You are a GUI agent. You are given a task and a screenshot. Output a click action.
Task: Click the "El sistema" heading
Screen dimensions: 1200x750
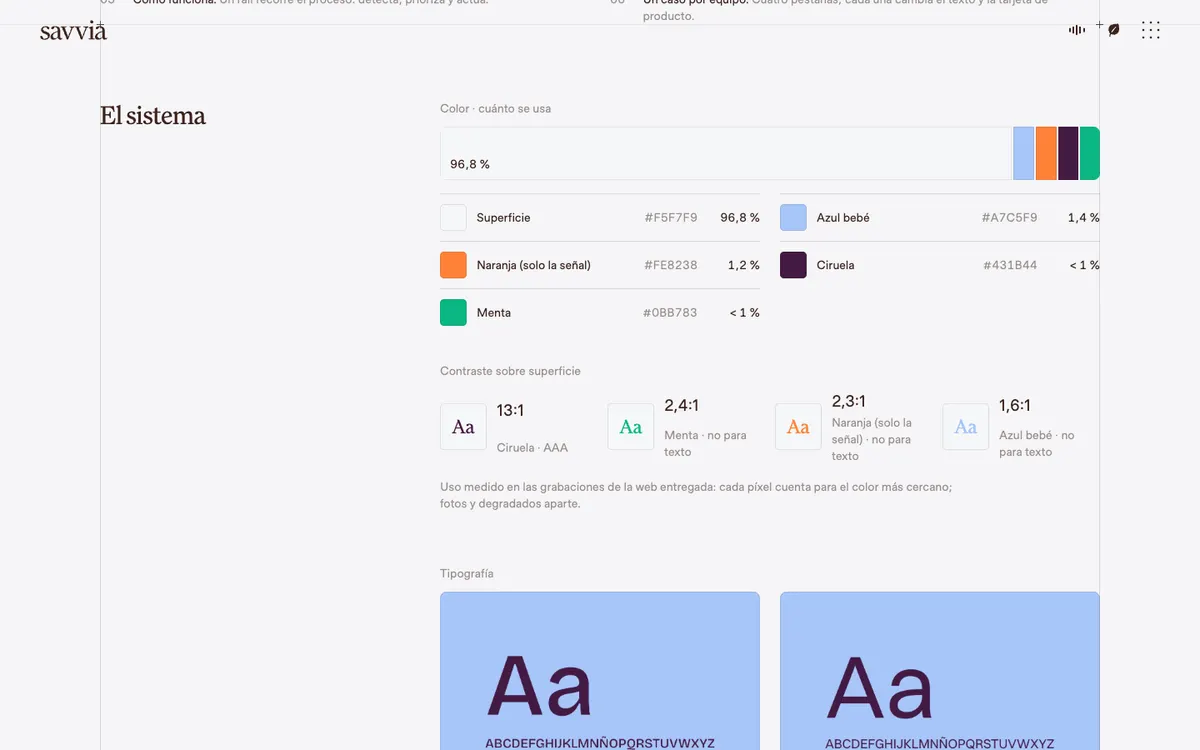point(153,116)
